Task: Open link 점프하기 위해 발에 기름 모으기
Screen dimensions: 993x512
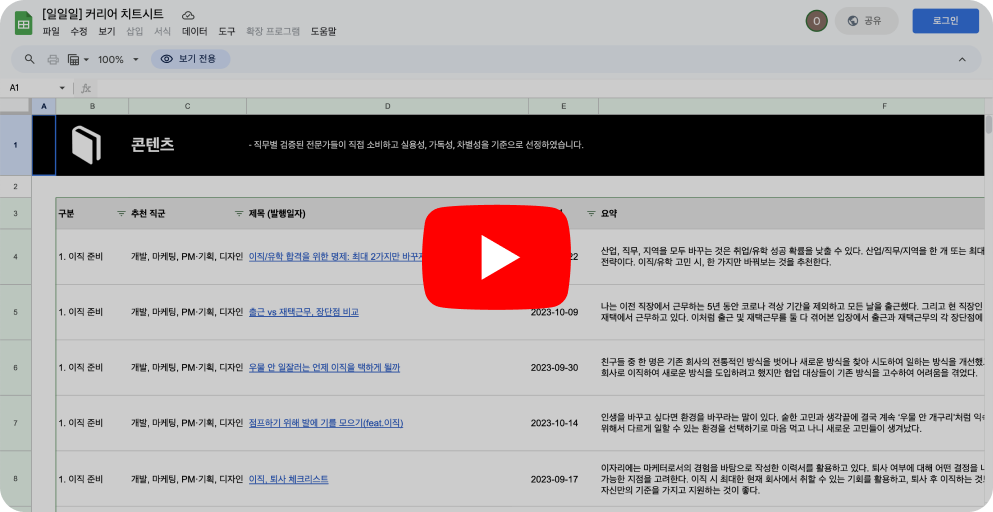Action: 326,423
